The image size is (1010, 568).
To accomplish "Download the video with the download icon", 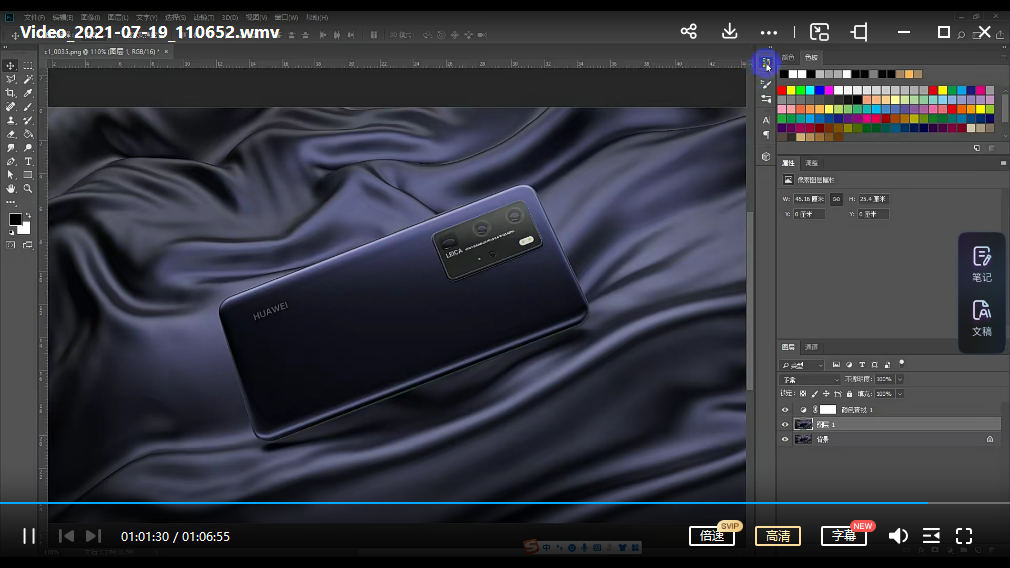I will (729, 31).
